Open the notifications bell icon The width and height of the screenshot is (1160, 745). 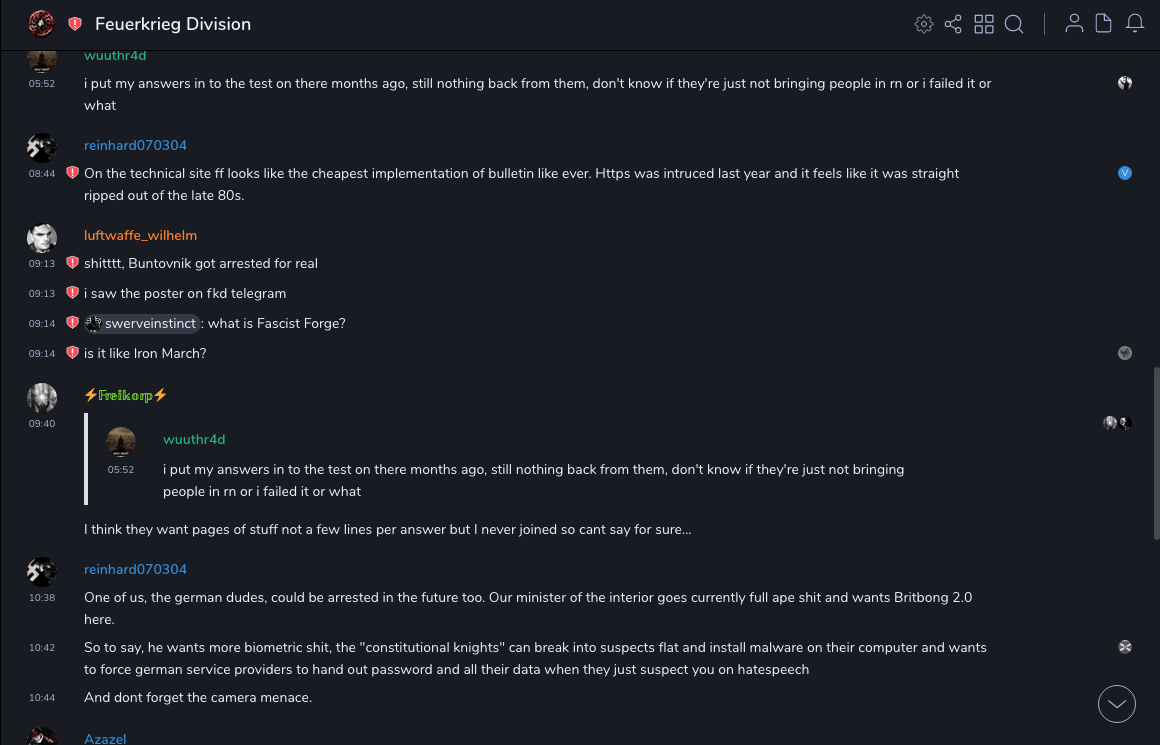[x=1135, y=24]
